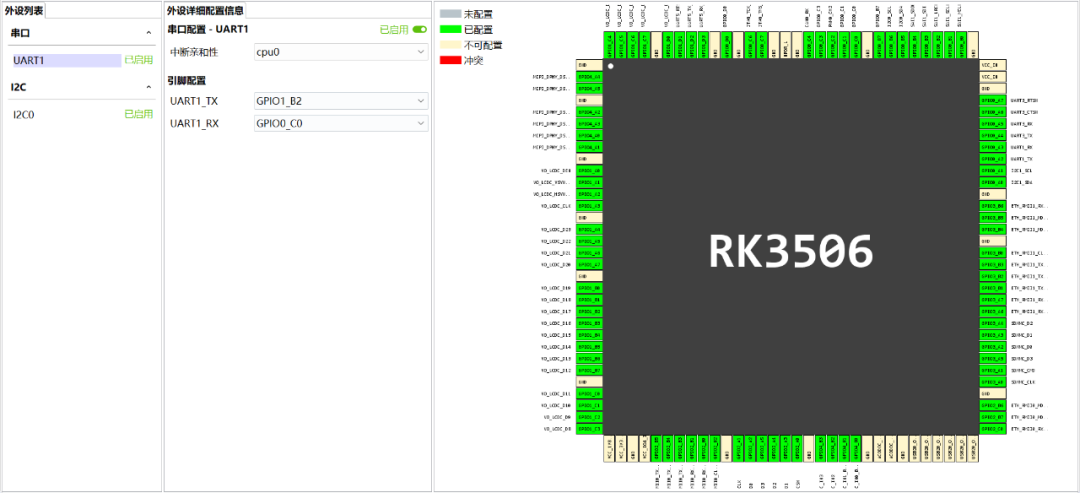Select I2C0 in the peripheral list
The height and width of the screenshot is (493, 1080).
[23, 114]
